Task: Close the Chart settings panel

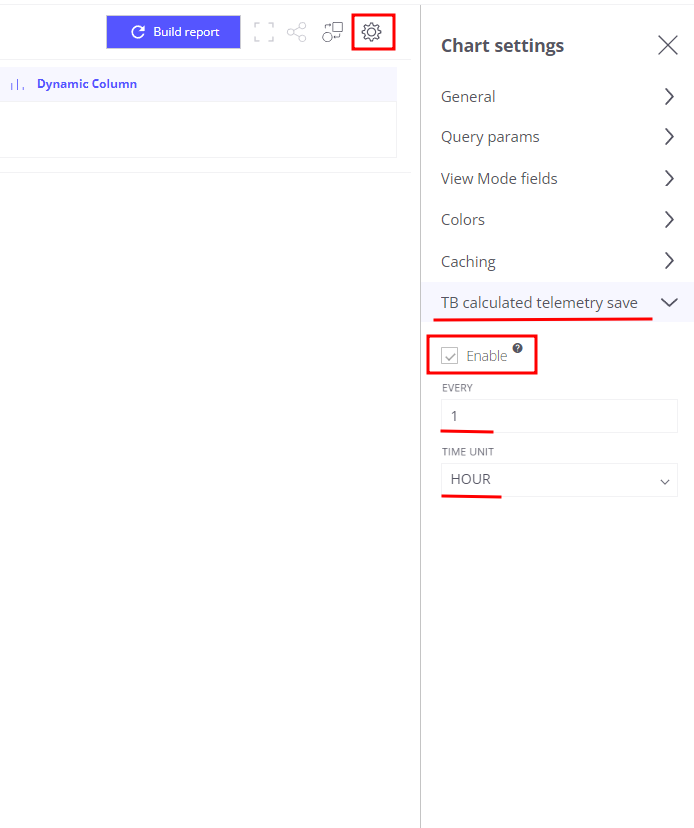Action: (x=668, y=45)
